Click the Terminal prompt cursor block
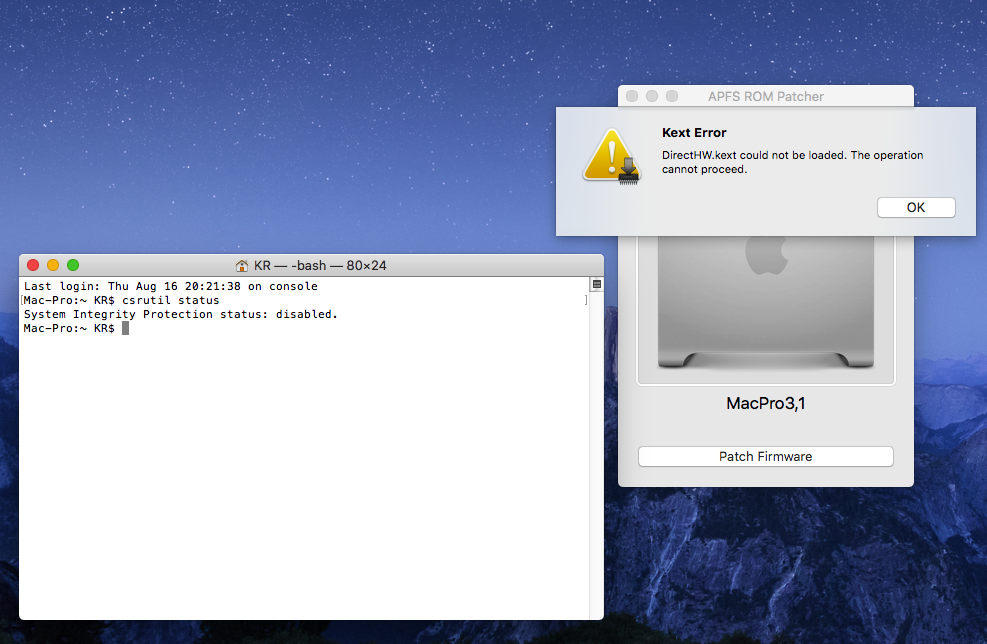987x644 pixels. [x=125, y=328]
